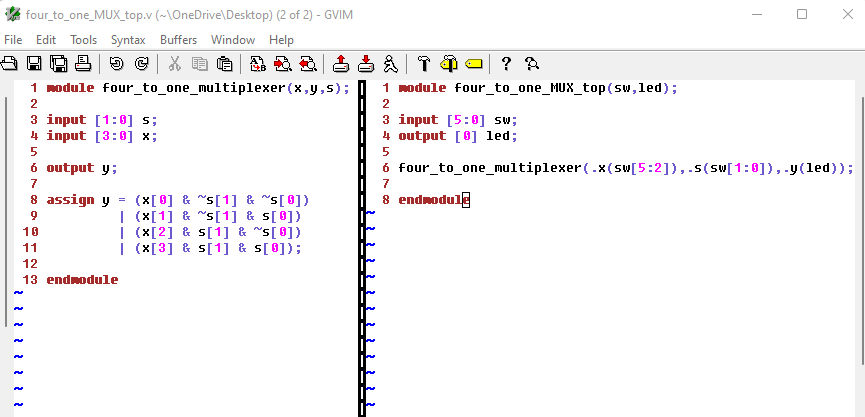Print the buffer with the printer icon

click(x=83, y=64)
